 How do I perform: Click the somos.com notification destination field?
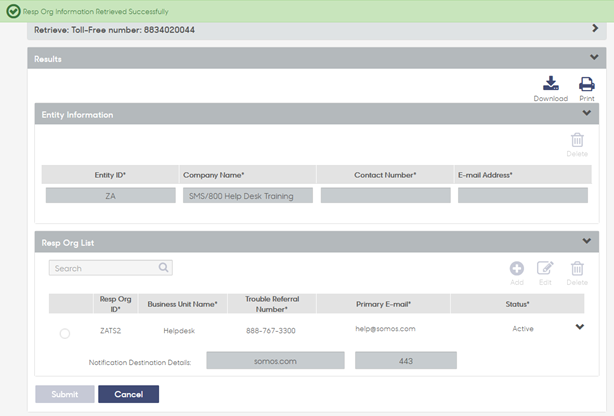[x=275, y=360]
